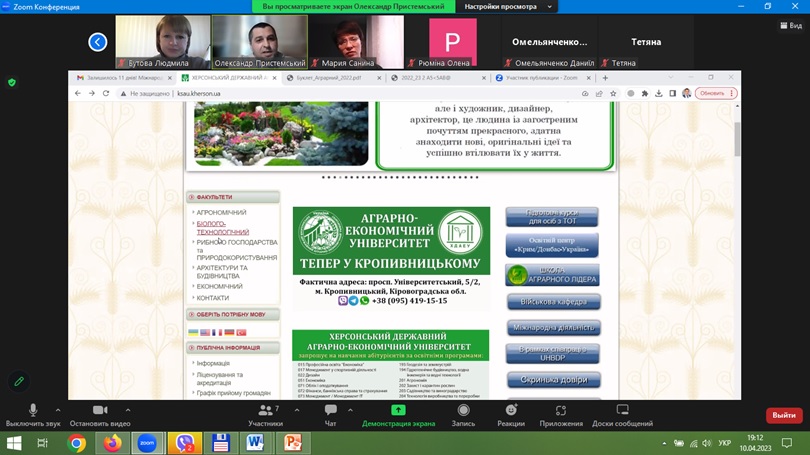Open Приложения apps panel

(x=561, y=415)
